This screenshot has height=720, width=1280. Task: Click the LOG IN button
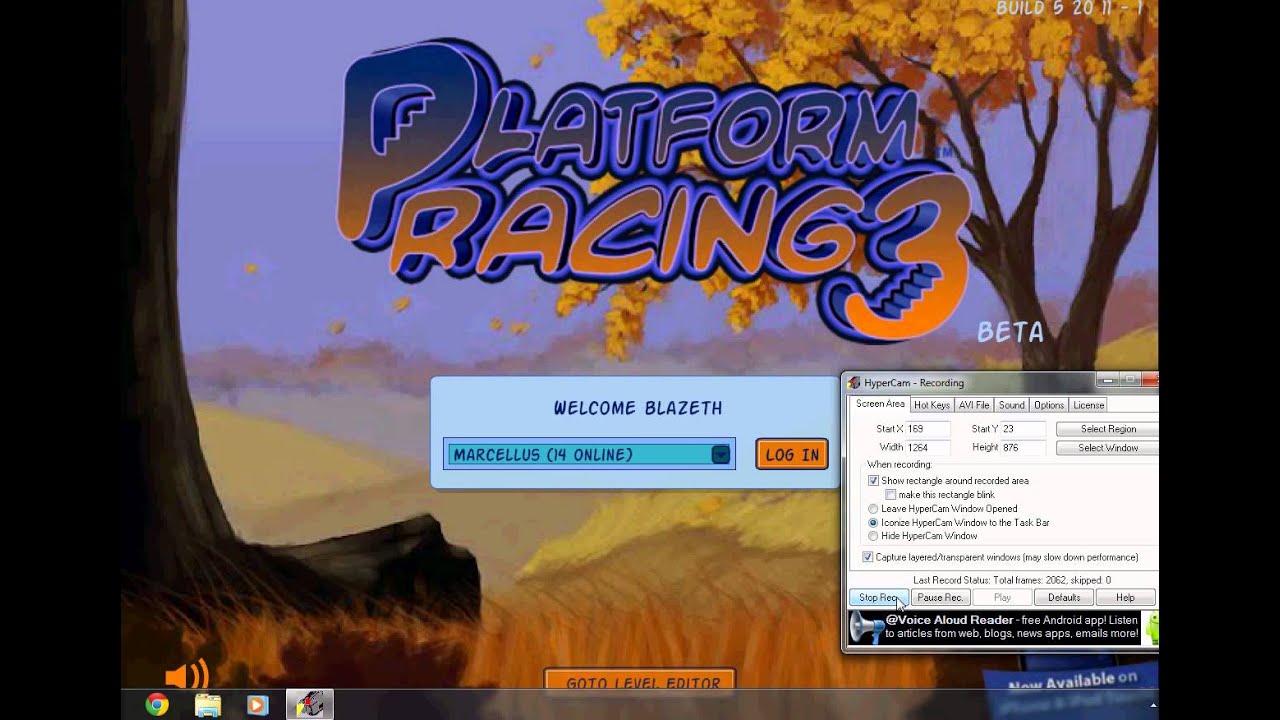point(792,454)
